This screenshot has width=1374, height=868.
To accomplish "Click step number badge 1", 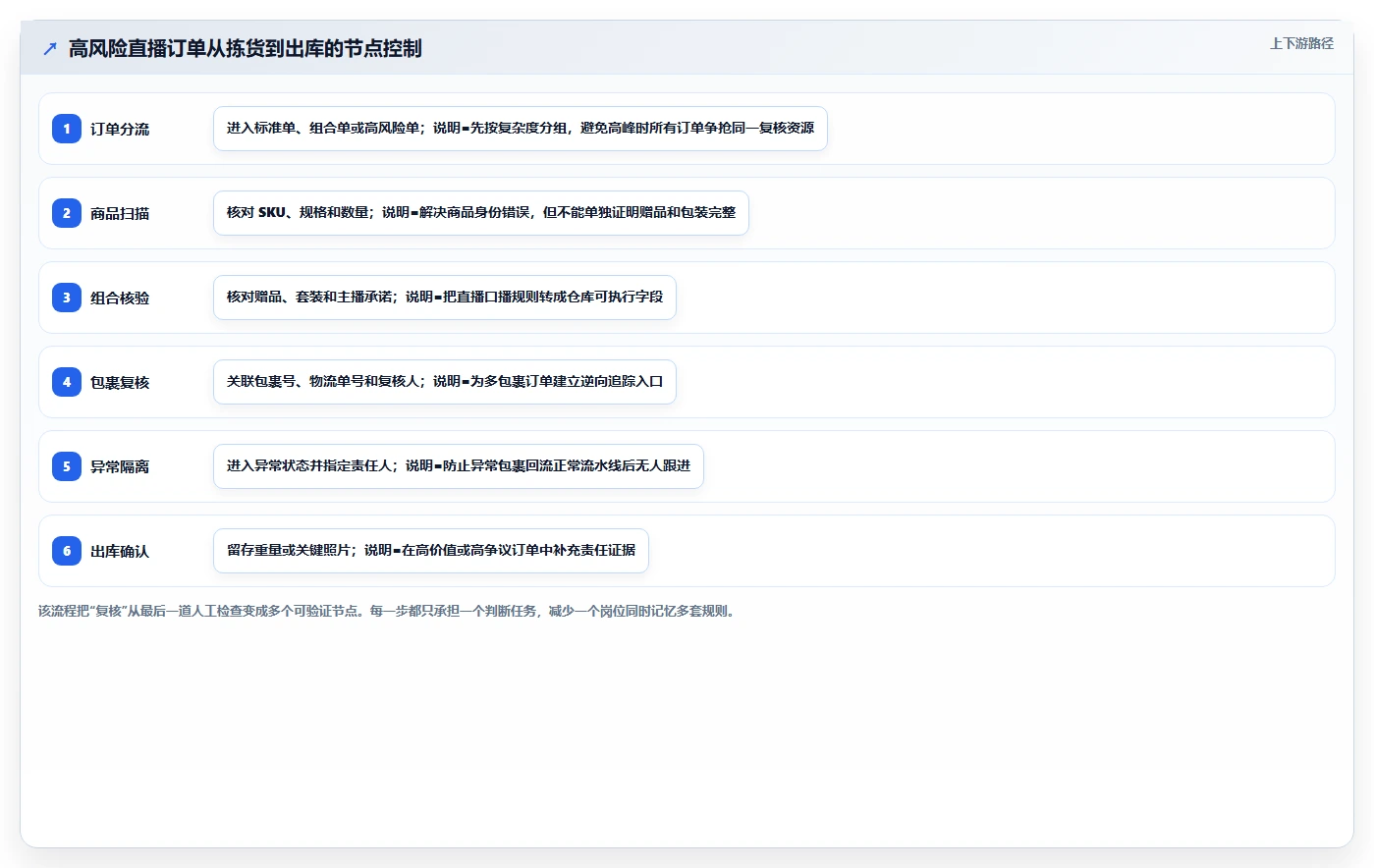I will [x=67, y=129].
